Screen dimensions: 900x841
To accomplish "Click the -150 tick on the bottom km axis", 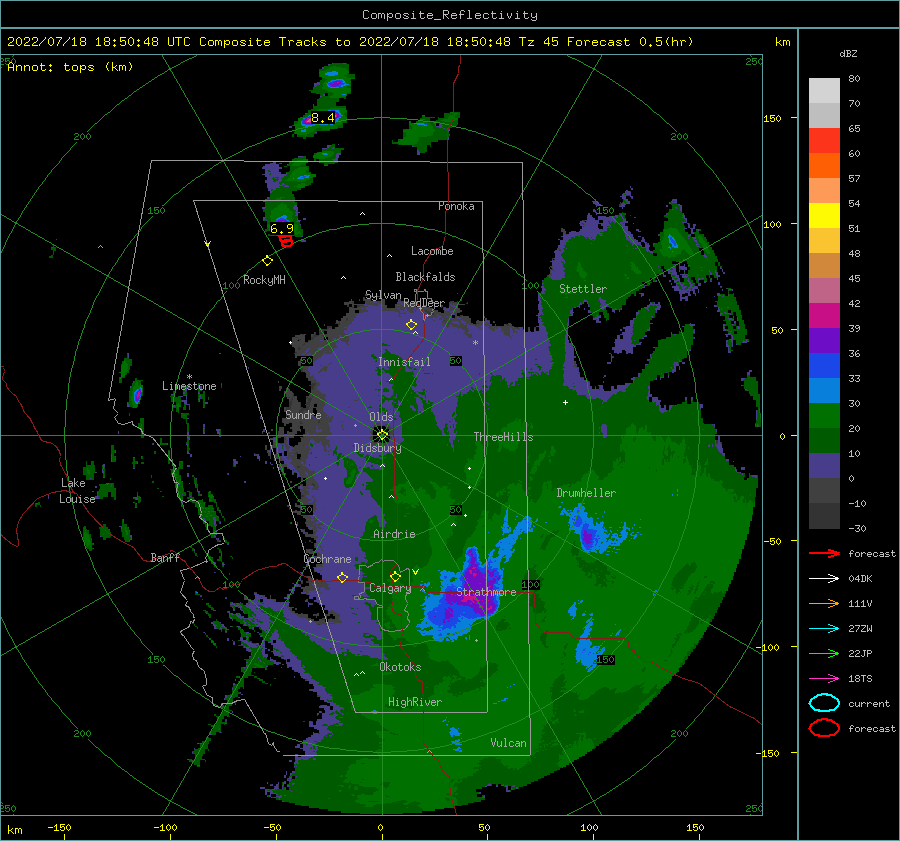I will pyautogui.click(x=59, y=827).
